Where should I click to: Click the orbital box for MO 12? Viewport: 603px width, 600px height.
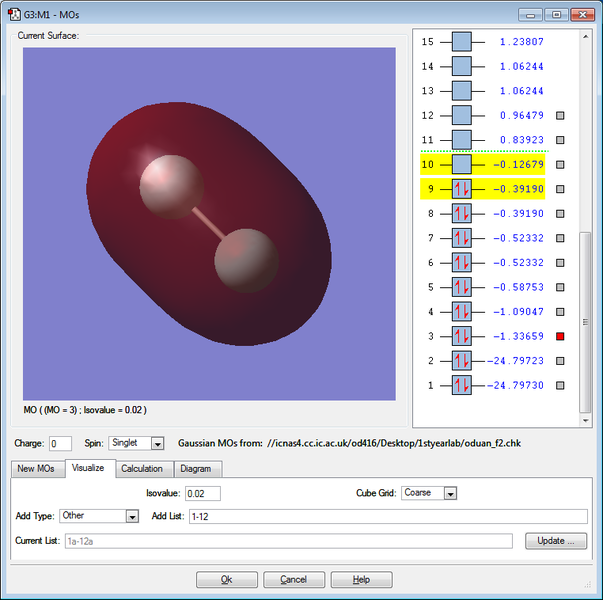(461, 115)
